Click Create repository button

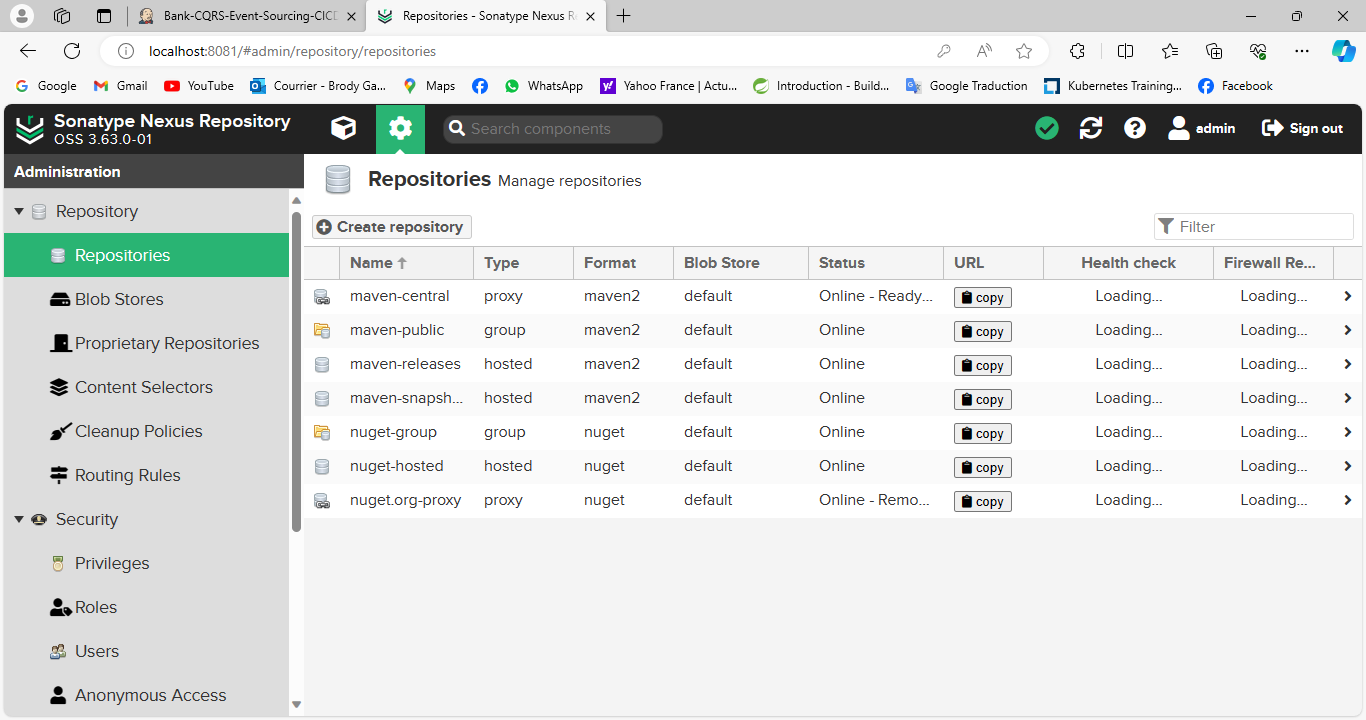pyautogui.click(x=391, y=227)
